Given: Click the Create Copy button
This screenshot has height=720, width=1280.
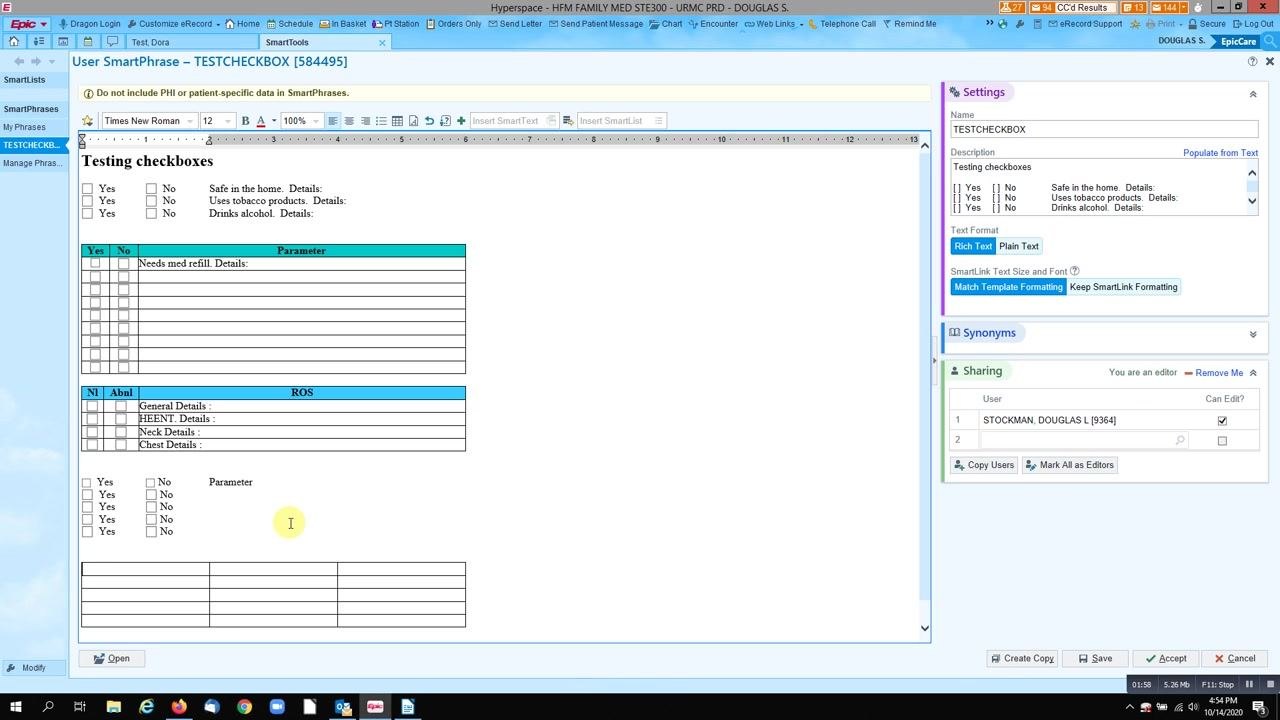Looking at the screenshot, I should click(x=1022, y=659).
